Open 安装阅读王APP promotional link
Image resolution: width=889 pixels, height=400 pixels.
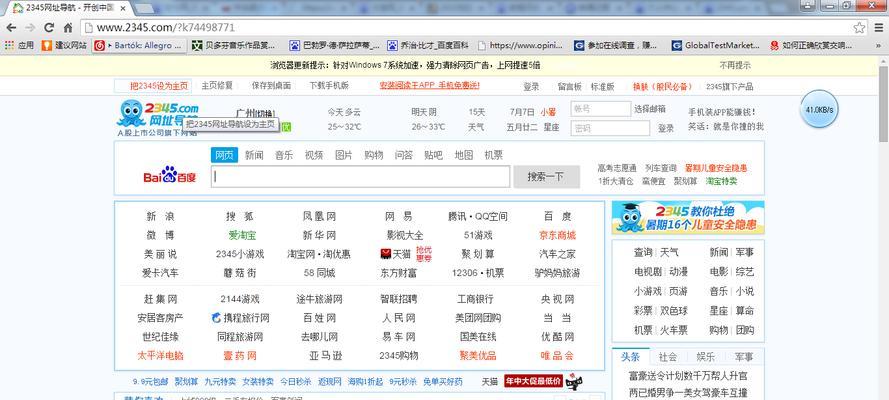(429, 86)
